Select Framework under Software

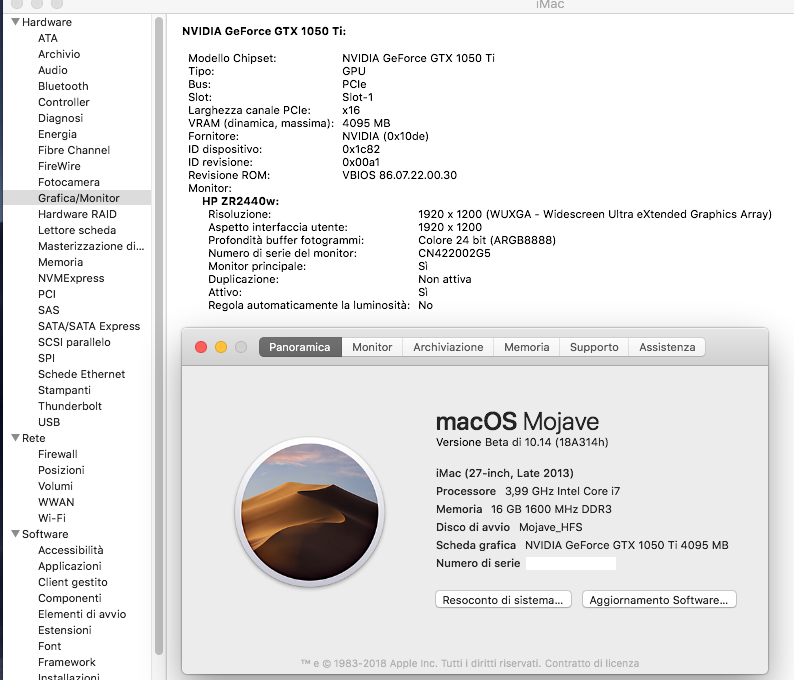[66, 662]
